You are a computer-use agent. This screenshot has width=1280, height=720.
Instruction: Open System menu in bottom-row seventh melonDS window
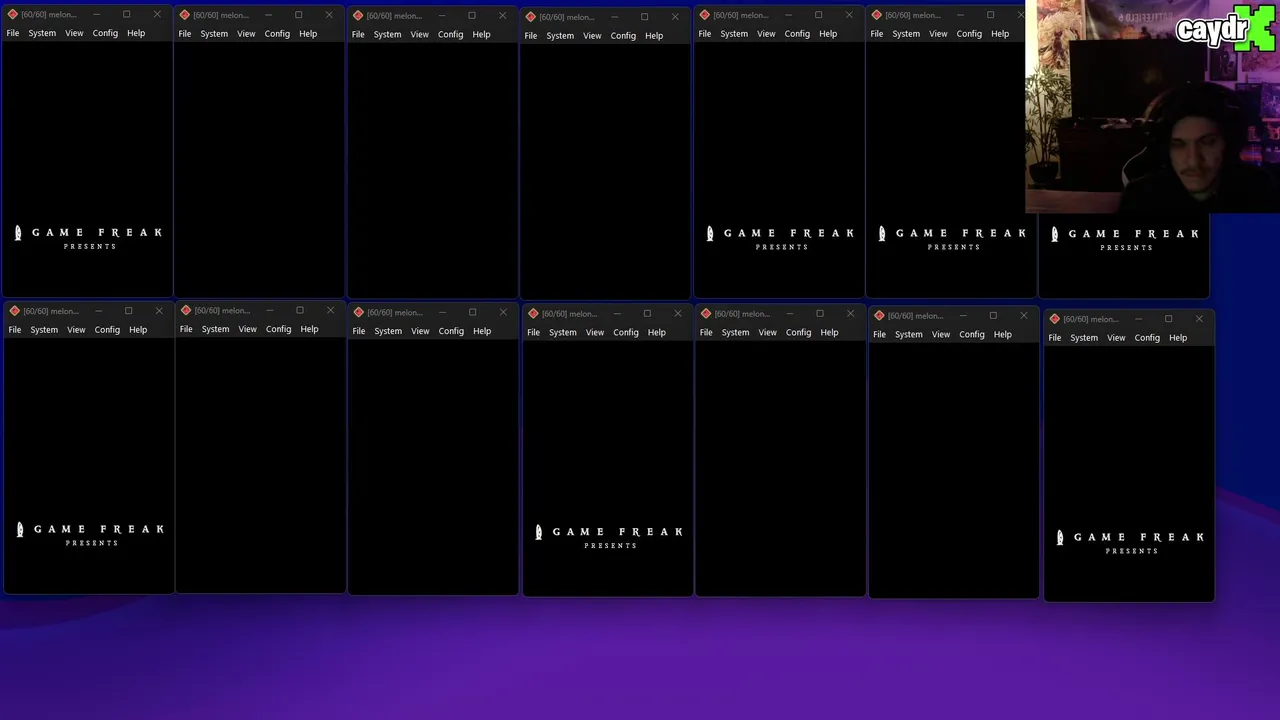tap(1084, 338)
